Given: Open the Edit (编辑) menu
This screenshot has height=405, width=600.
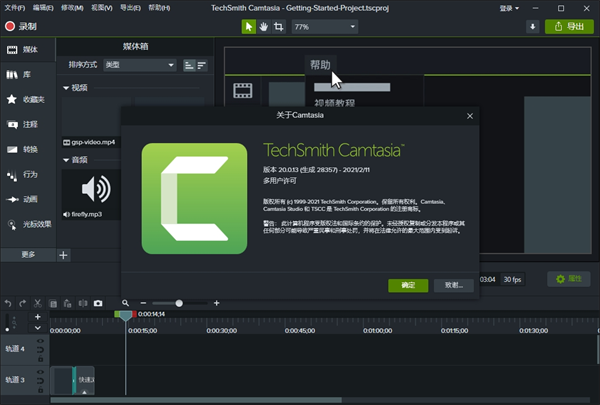Looking at the screenshot, I should click(x=43, y=7).
